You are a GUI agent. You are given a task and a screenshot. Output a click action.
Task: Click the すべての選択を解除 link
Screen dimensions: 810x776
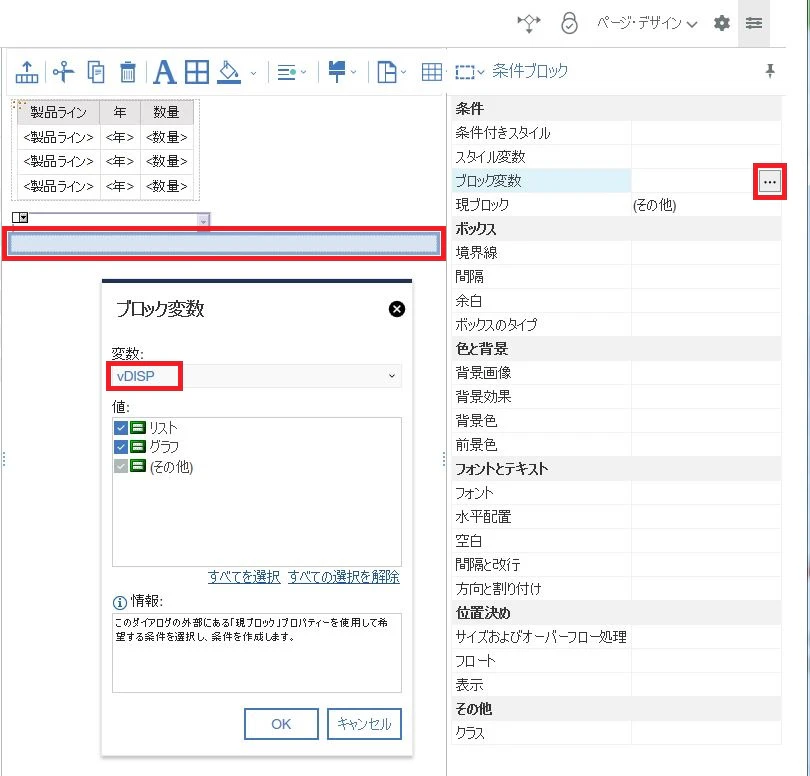[x=344, y=577]
